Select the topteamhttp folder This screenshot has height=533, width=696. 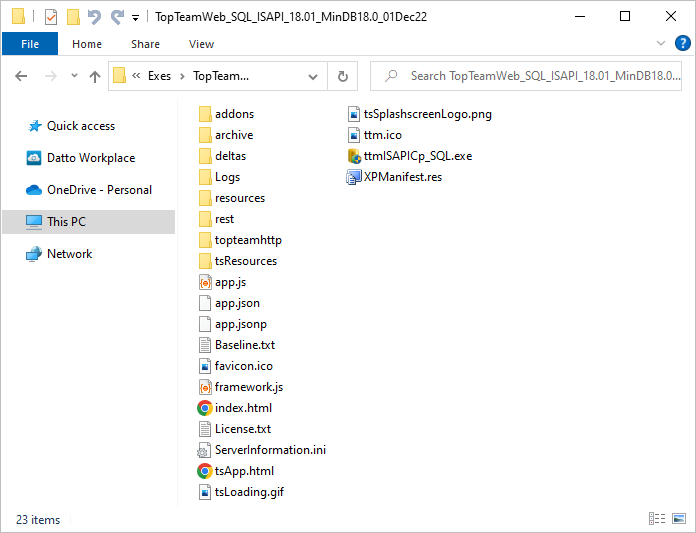(240, 240)
